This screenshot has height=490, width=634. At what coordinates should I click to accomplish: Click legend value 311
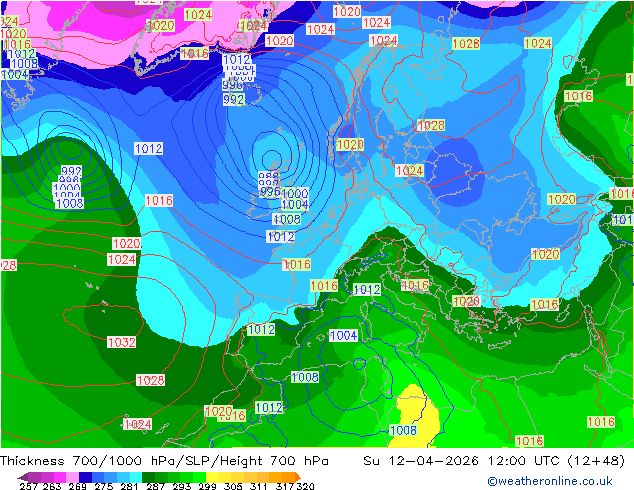(258, 486)
